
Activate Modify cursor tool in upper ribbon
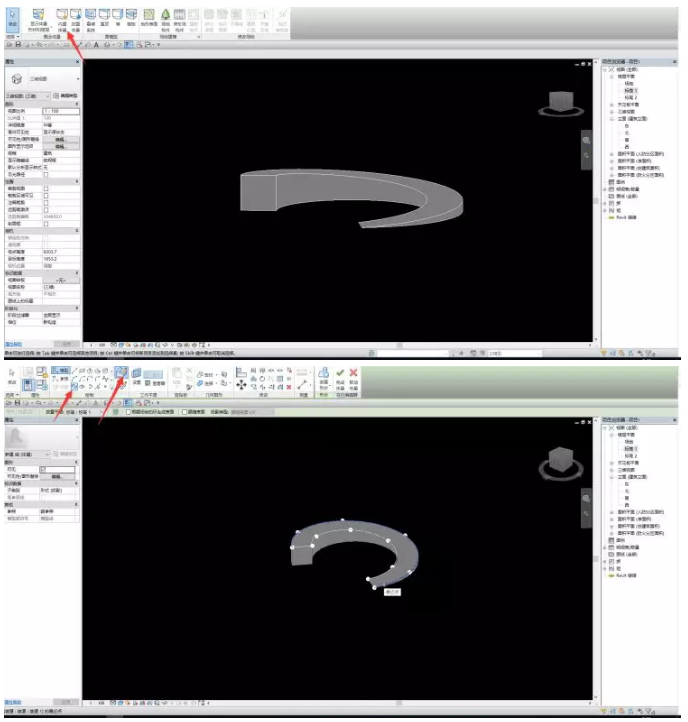pos(12,18)
